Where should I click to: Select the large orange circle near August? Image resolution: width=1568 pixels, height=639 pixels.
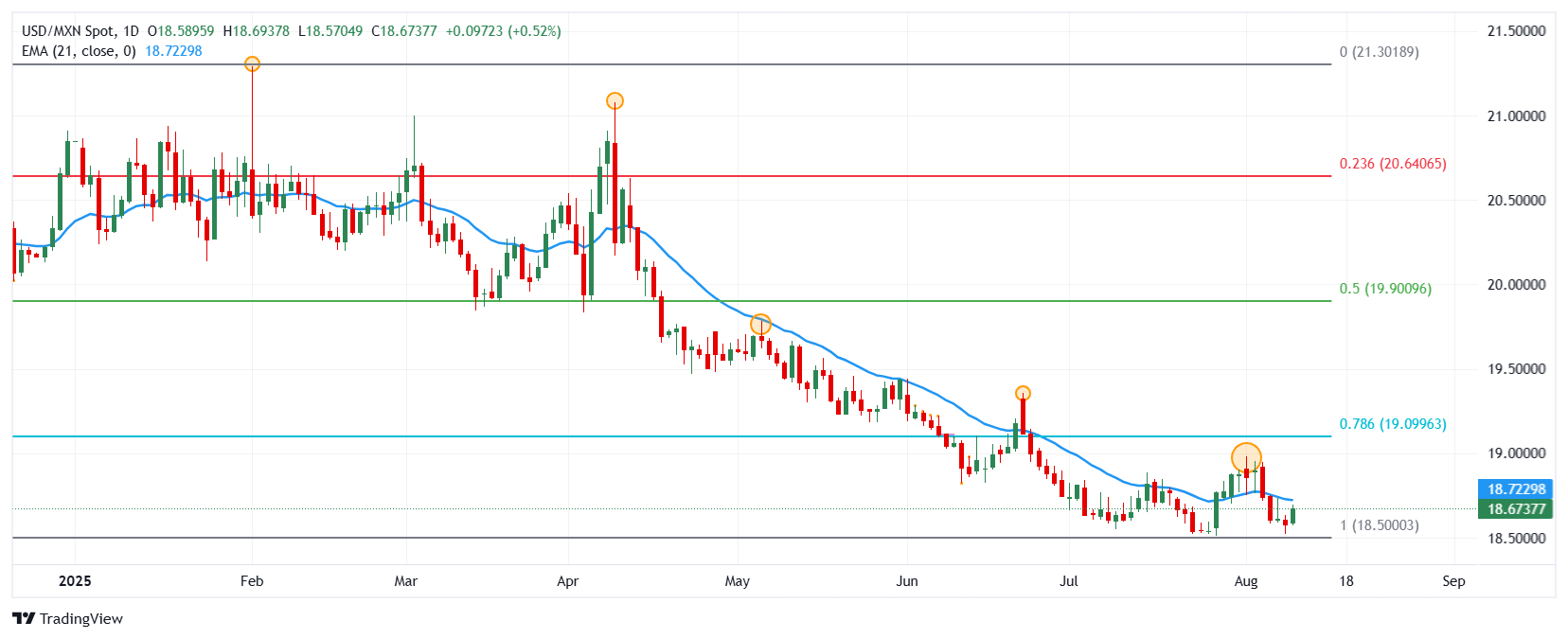[1246, 458]
